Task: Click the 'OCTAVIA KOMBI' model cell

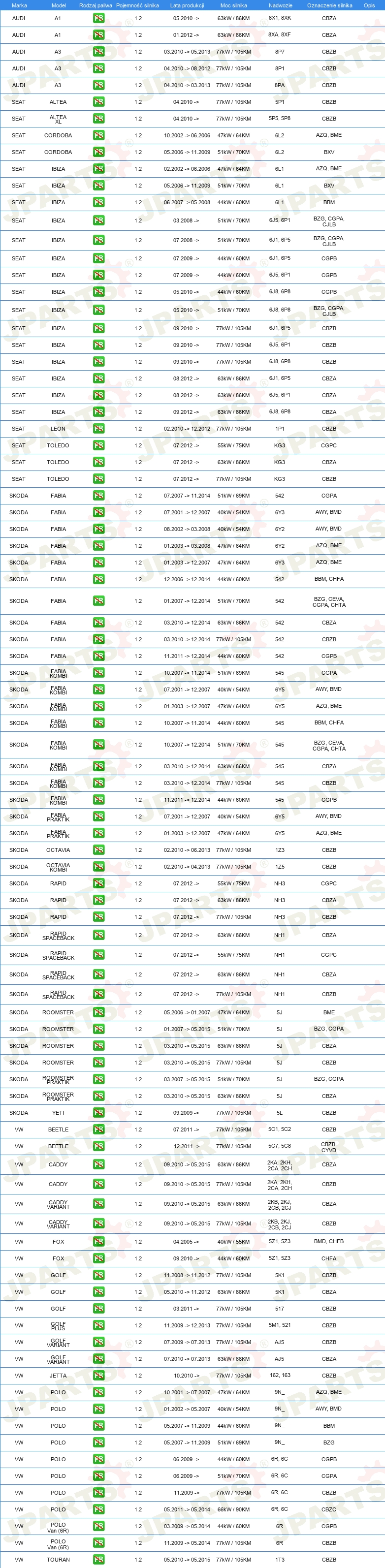Action: [x=58, y=867]
